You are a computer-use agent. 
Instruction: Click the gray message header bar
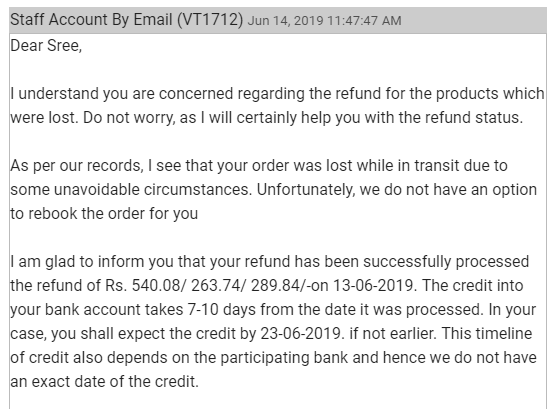pos(278,20)
